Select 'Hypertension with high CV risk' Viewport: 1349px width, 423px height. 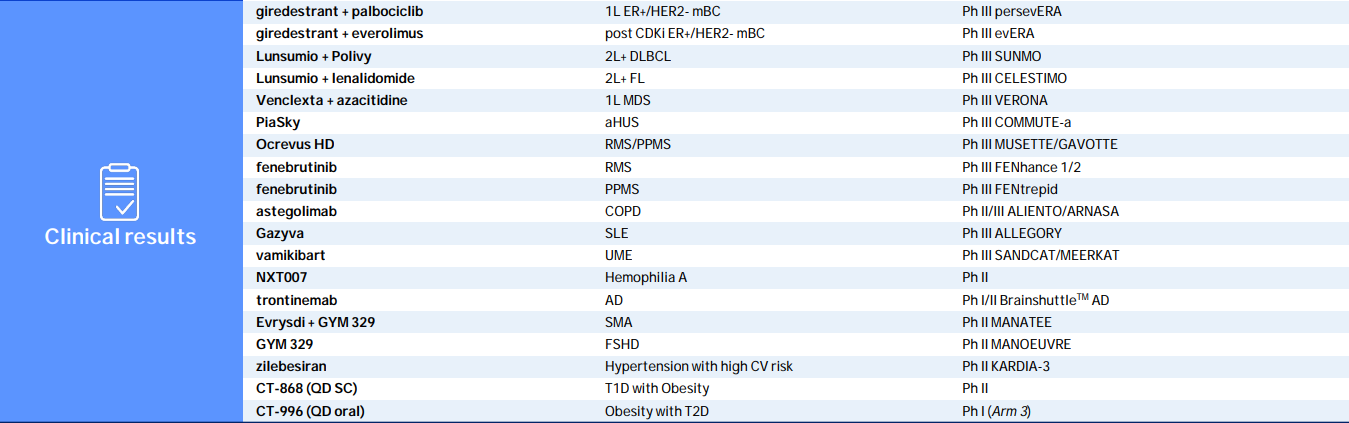[699, 366]
